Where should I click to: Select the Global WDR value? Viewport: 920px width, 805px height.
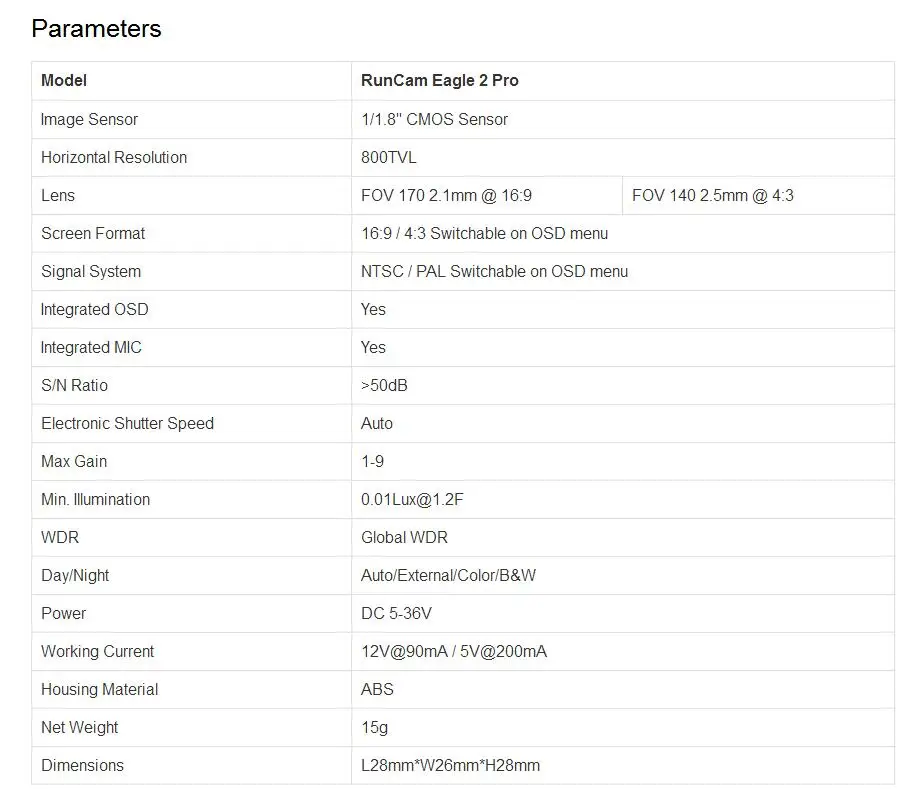tap(404, 537)
